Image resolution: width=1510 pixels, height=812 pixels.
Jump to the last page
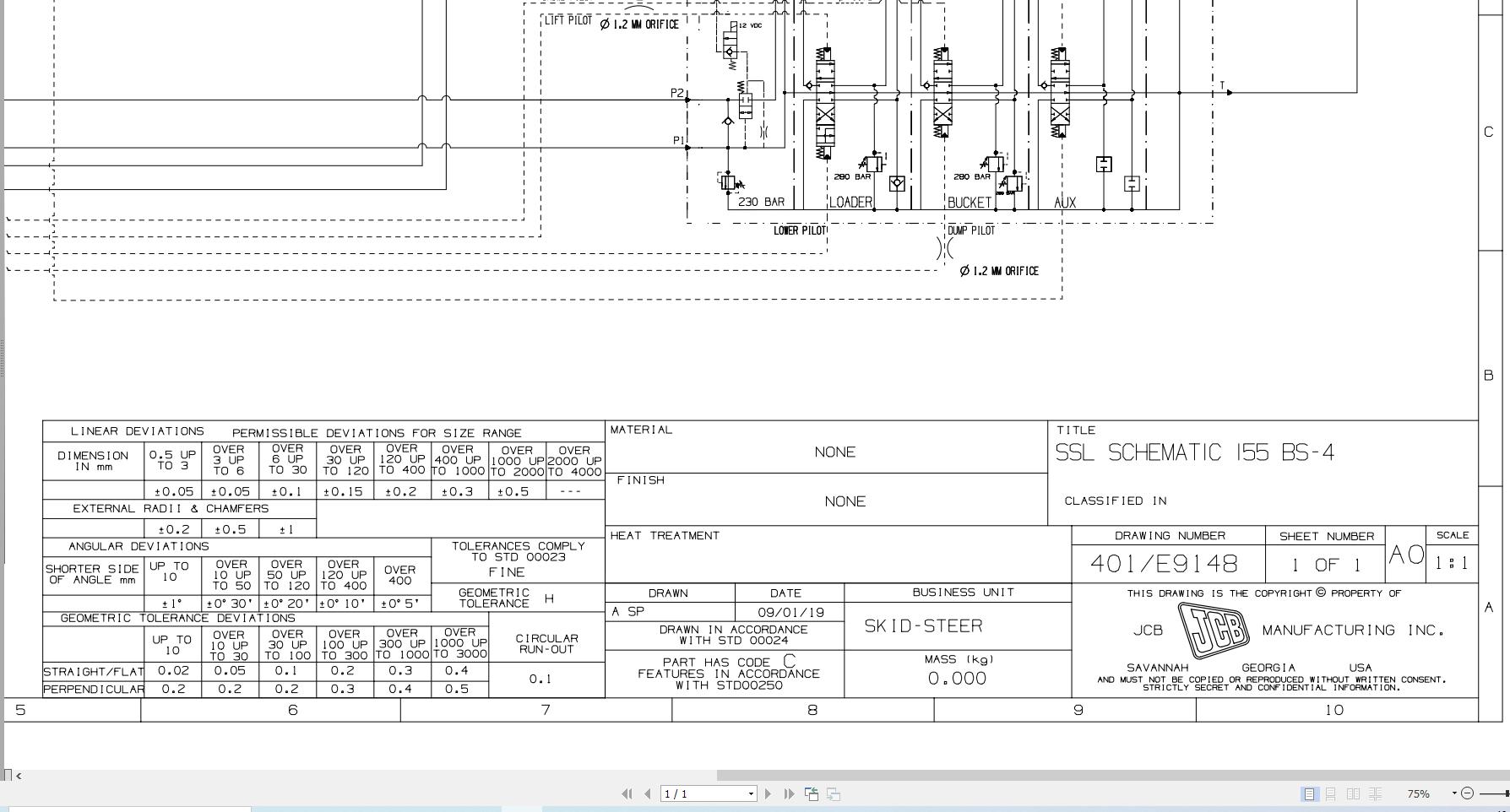pos(787,793)
